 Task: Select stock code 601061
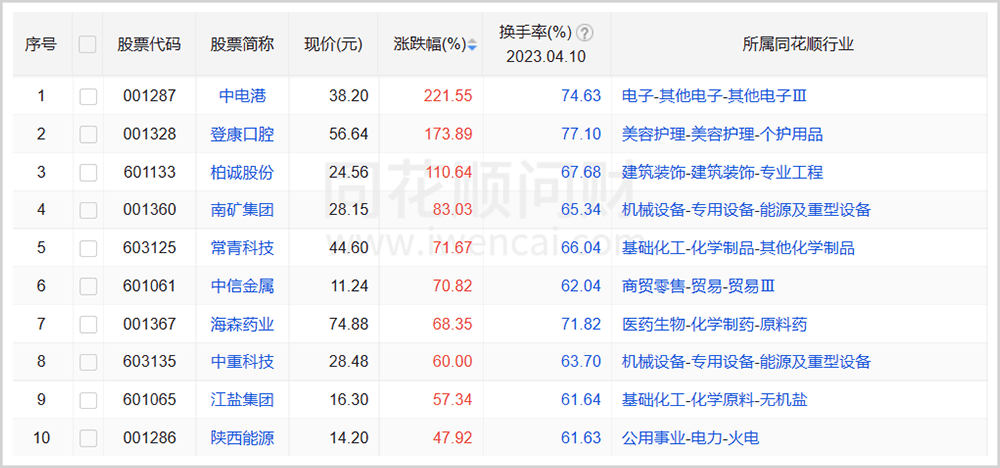pyautogui.click(x=149, y=286)
